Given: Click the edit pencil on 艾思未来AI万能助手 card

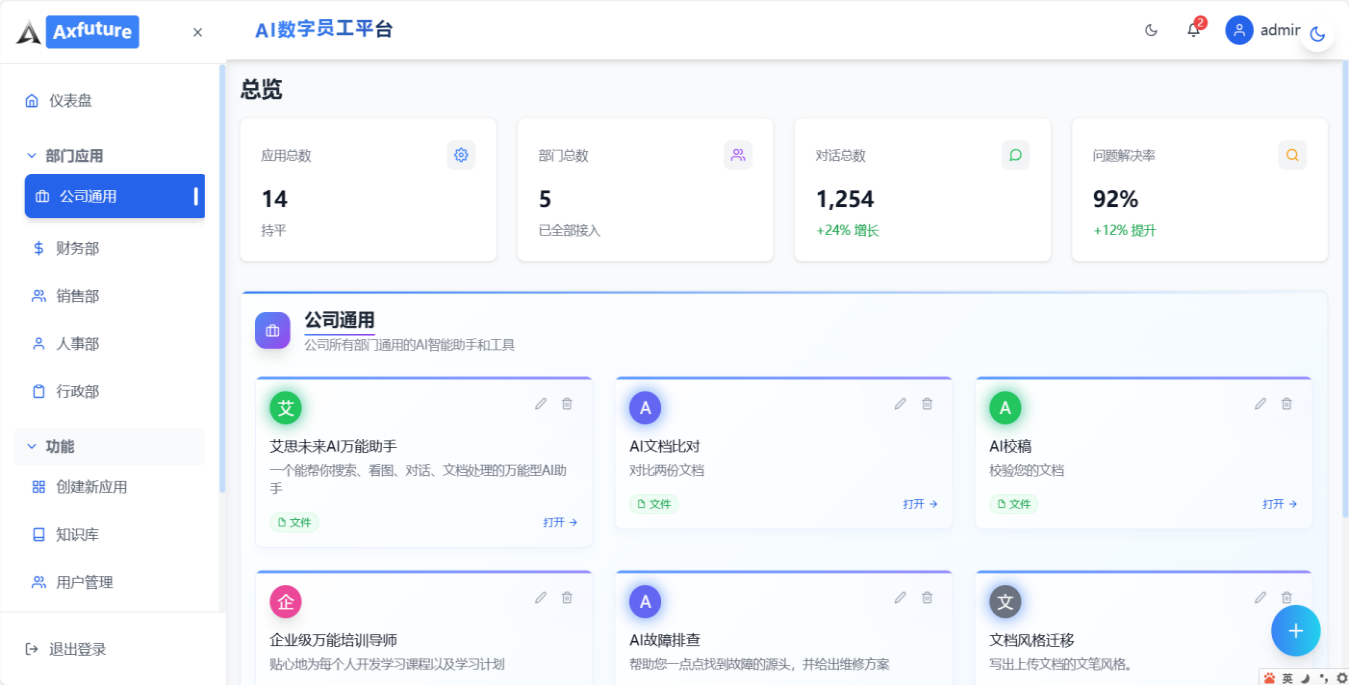Looking at the screenshot, I should (541, 403).
